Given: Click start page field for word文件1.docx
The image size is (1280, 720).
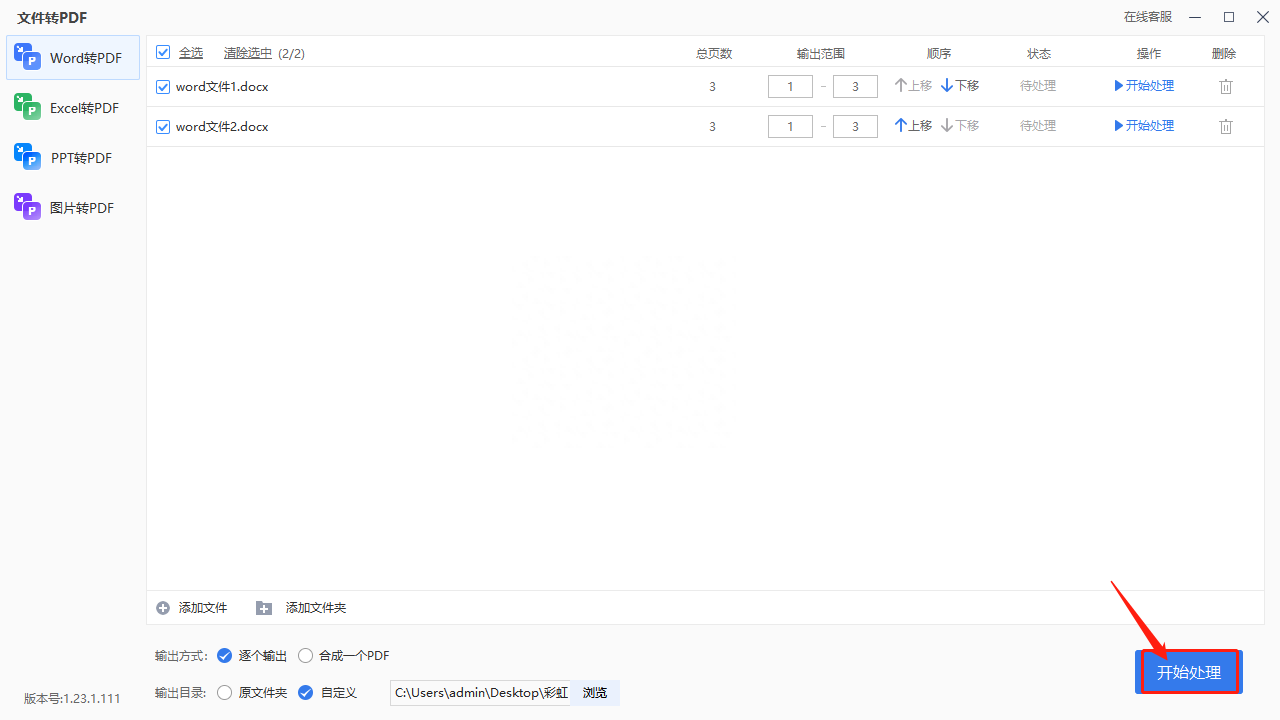Looking at the screenshot, I should 790,87.
